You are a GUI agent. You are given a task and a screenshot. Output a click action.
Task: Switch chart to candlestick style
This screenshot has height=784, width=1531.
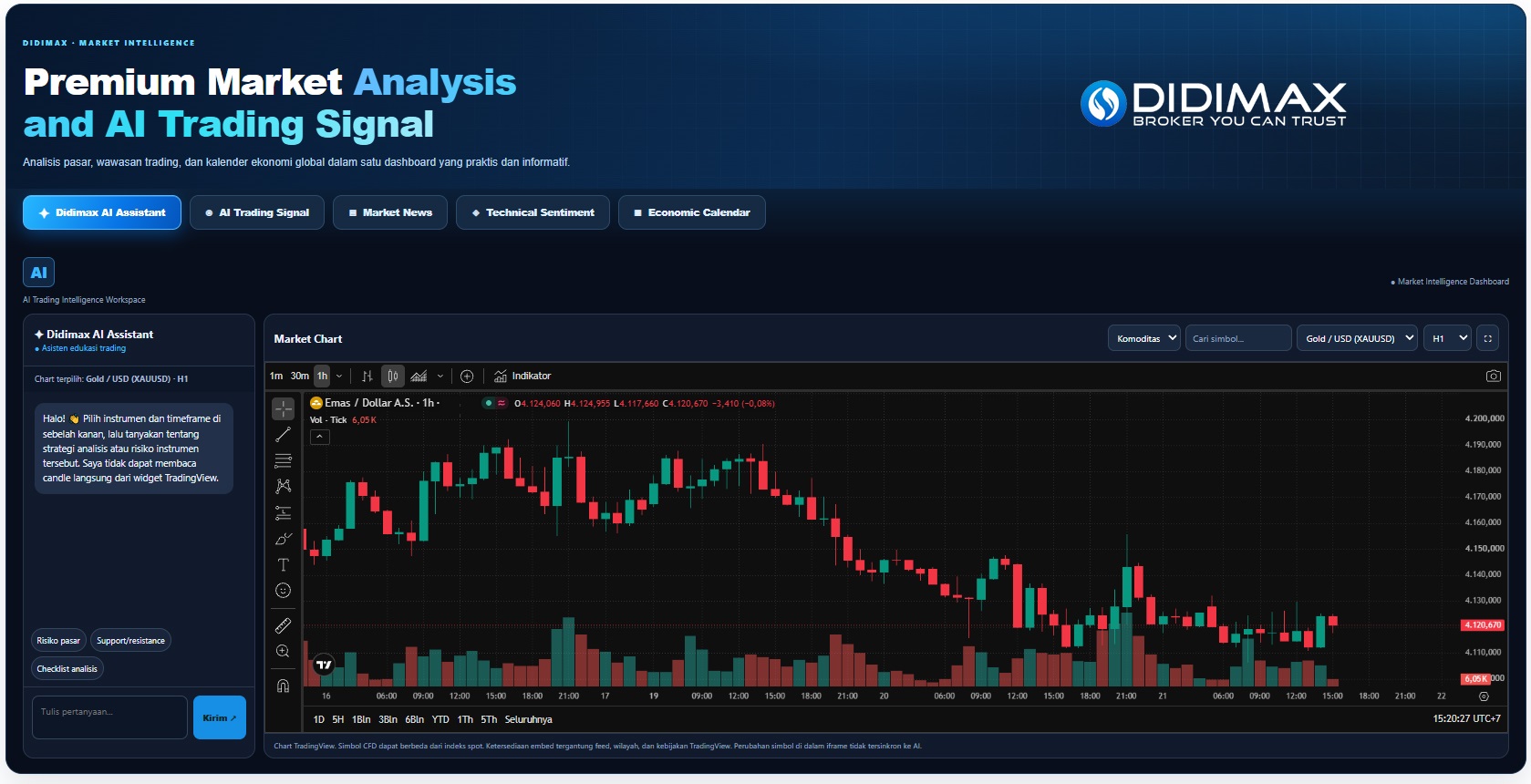click(x=393, y=376)
